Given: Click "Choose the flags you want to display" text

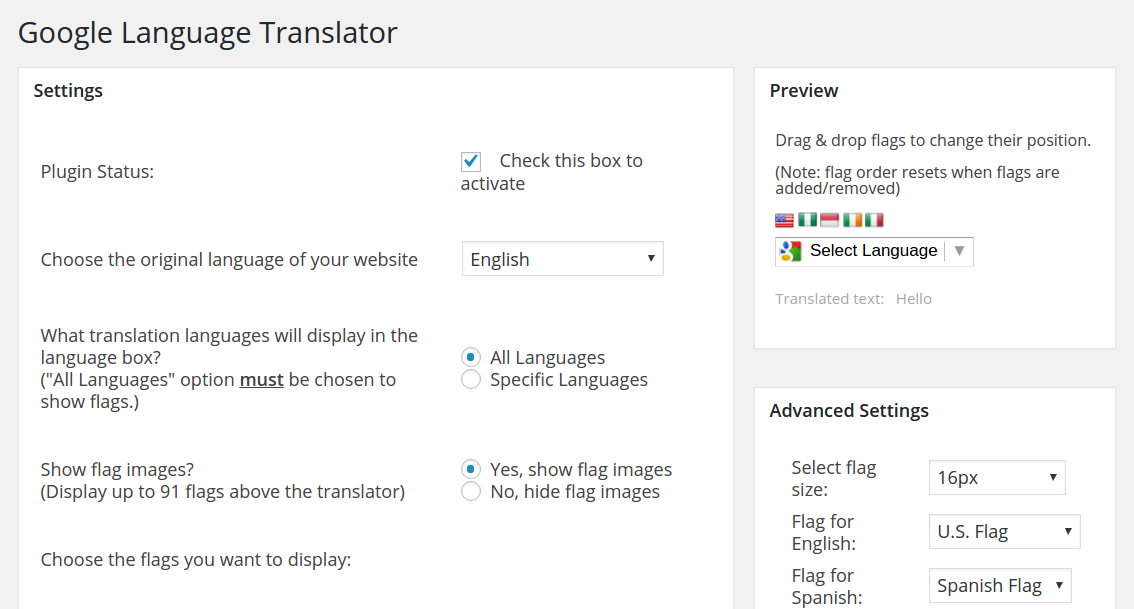Looking at the screenshot, I should coord(196,560).
